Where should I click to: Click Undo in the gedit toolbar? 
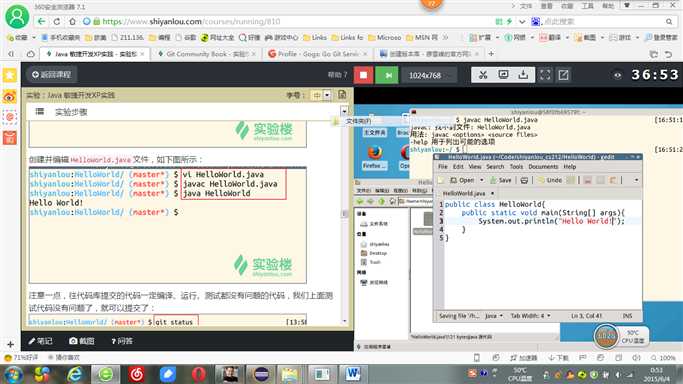550,180
